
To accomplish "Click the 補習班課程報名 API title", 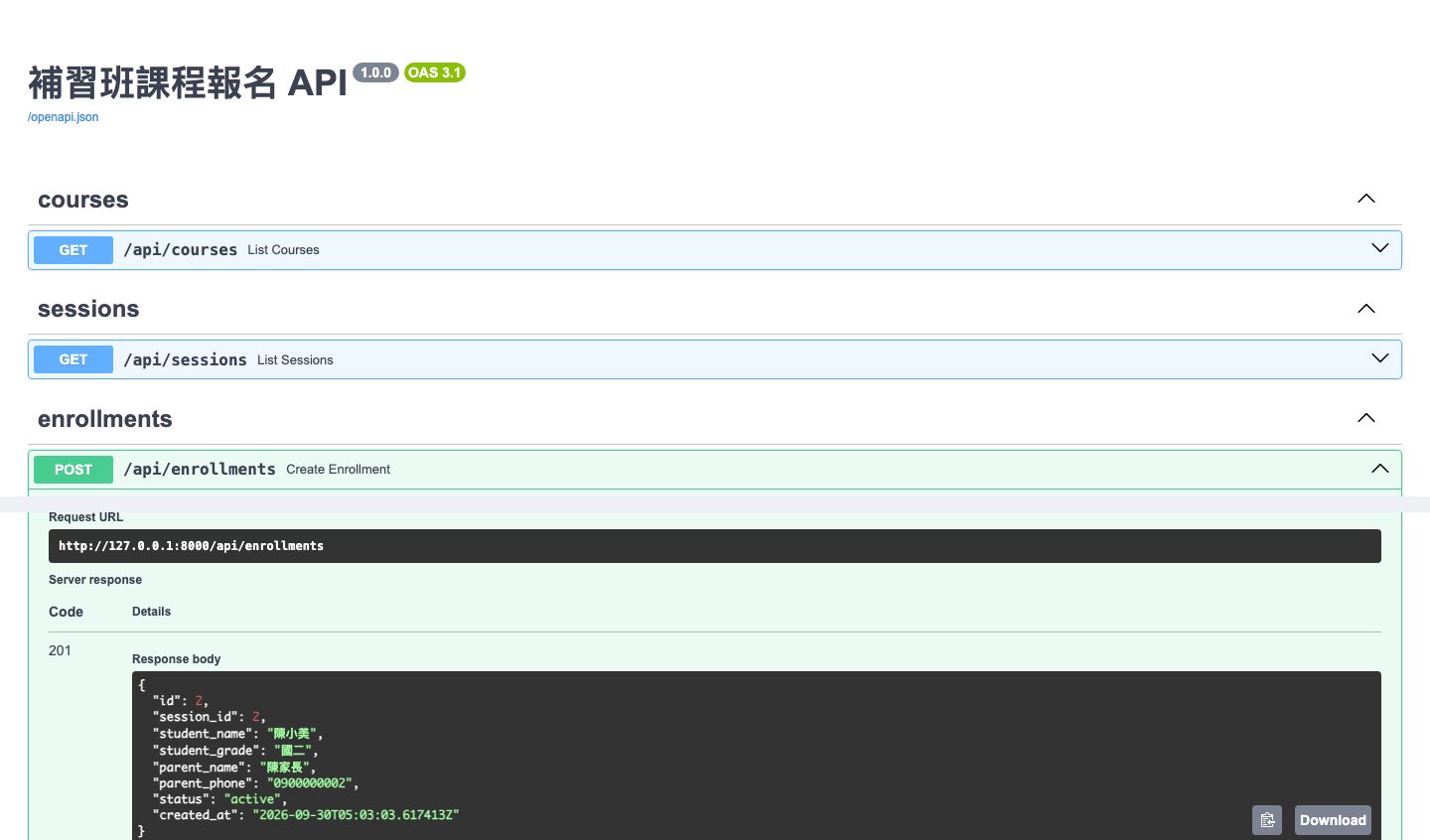I will click(188, 83).
